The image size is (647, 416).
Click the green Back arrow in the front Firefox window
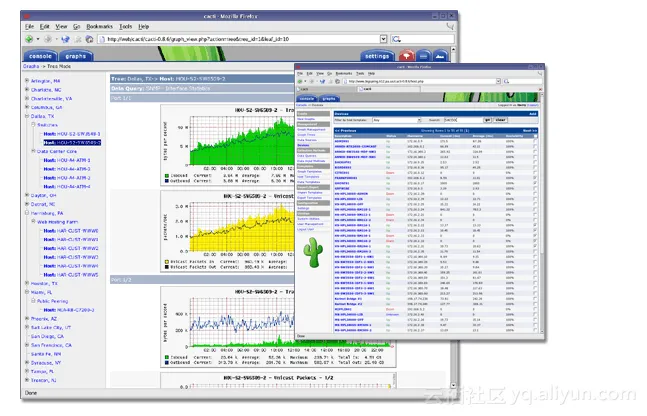tap(300, 81)
